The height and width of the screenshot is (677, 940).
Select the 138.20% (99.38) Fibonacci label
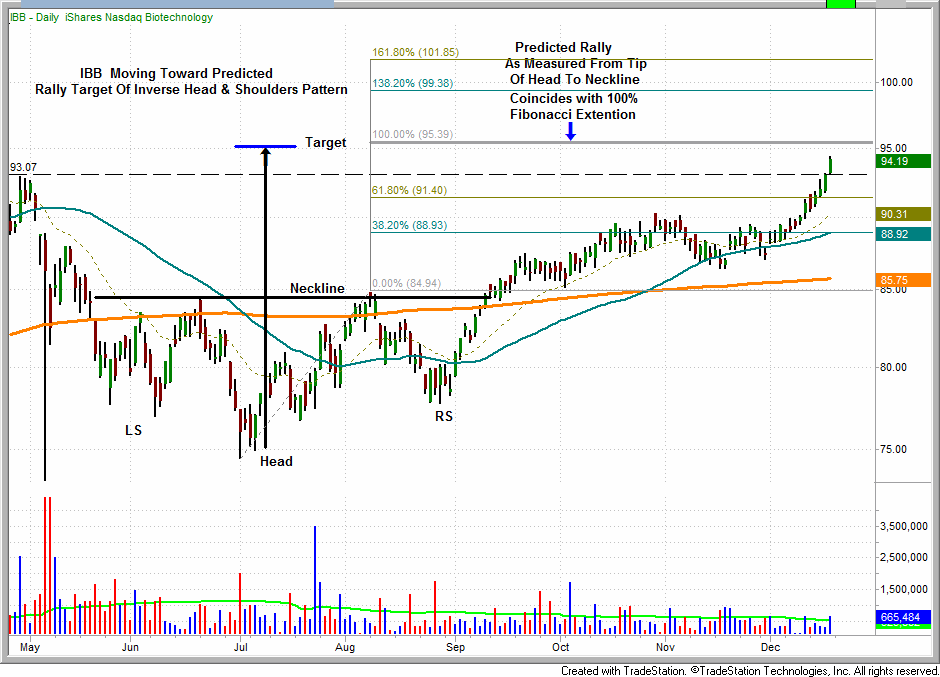412,83
